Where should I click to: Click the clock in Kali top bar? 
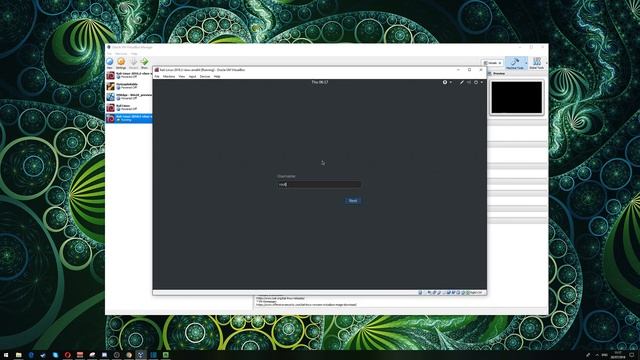[320, 82]
